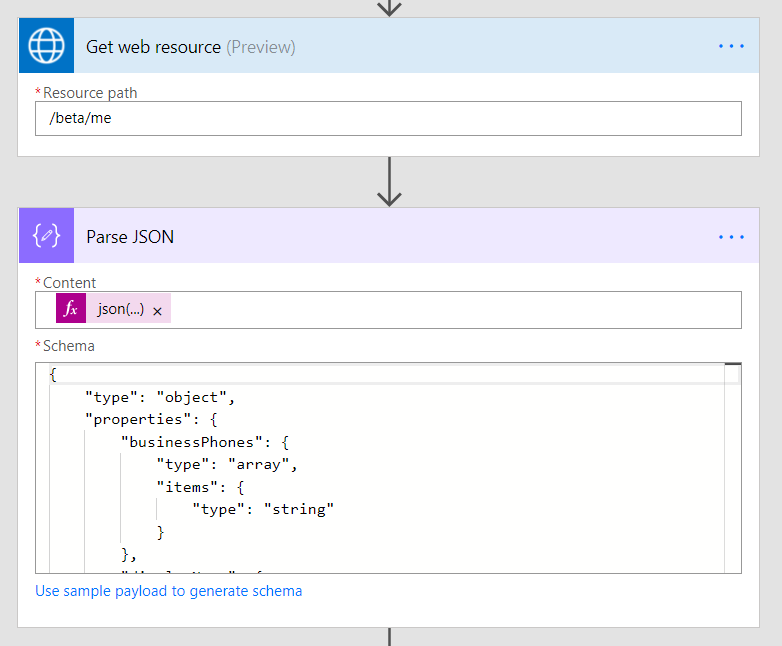The width and height of the screenshot is (782, 646).
Task: Click inside the Resource path field
Action: click(x=388, y=118)
